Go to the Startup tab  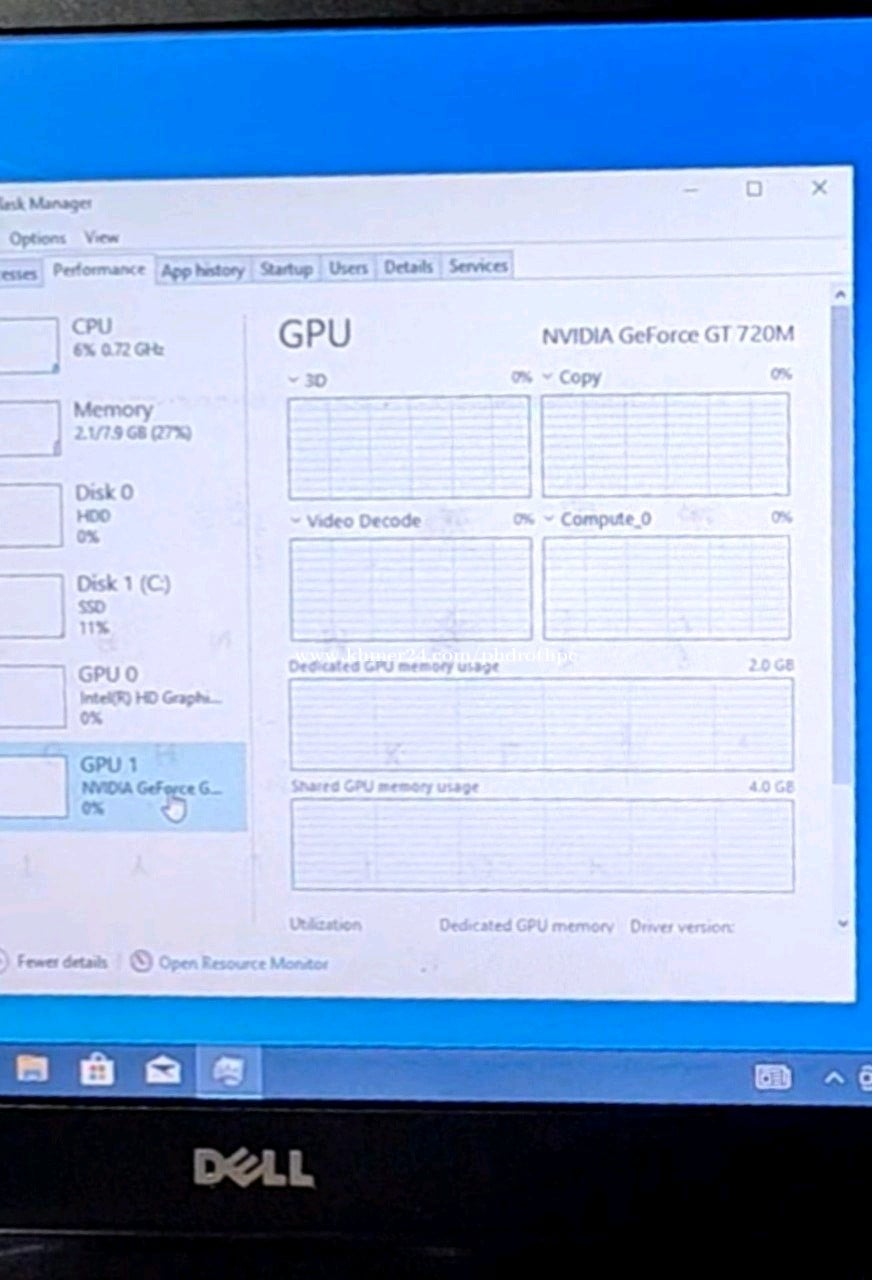[286, 269]
